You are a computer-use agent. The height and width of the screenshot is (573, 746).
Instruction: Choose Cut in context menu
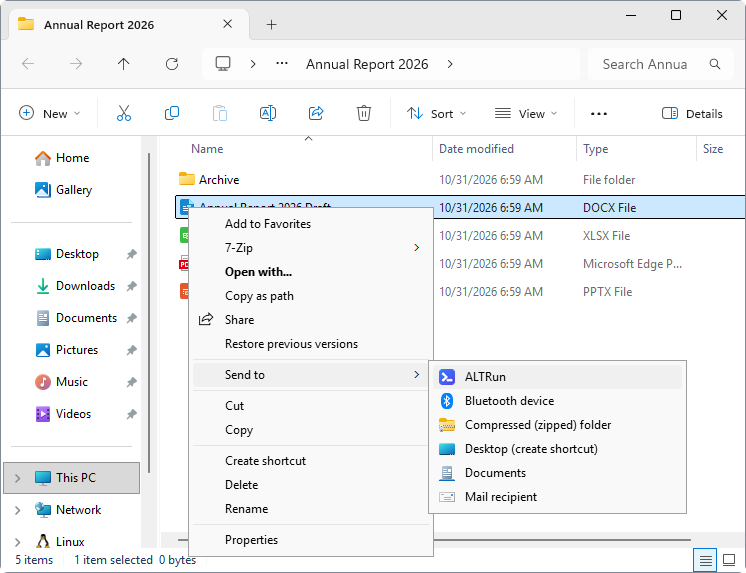[x=311, y=406]
